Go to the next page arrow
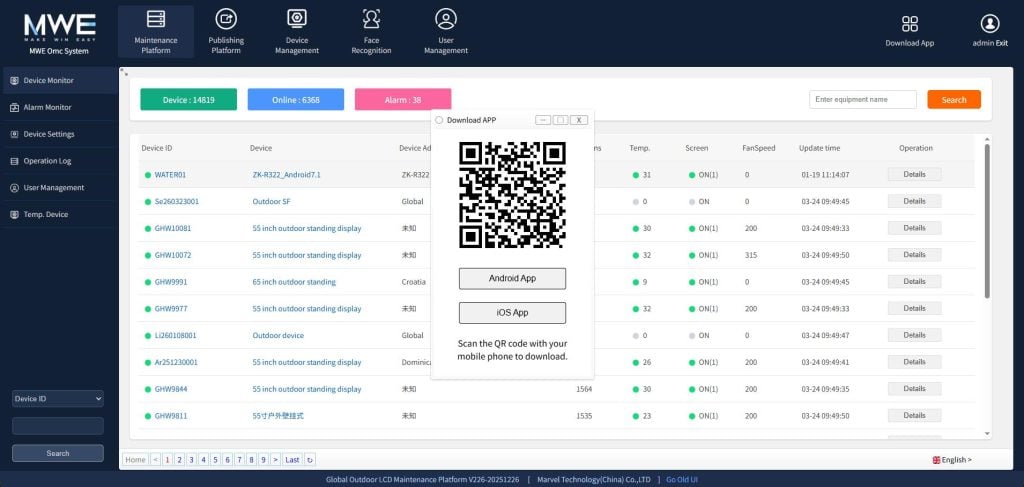The image size is (1024, 487). pyautogui.click(x=276, y=460)
